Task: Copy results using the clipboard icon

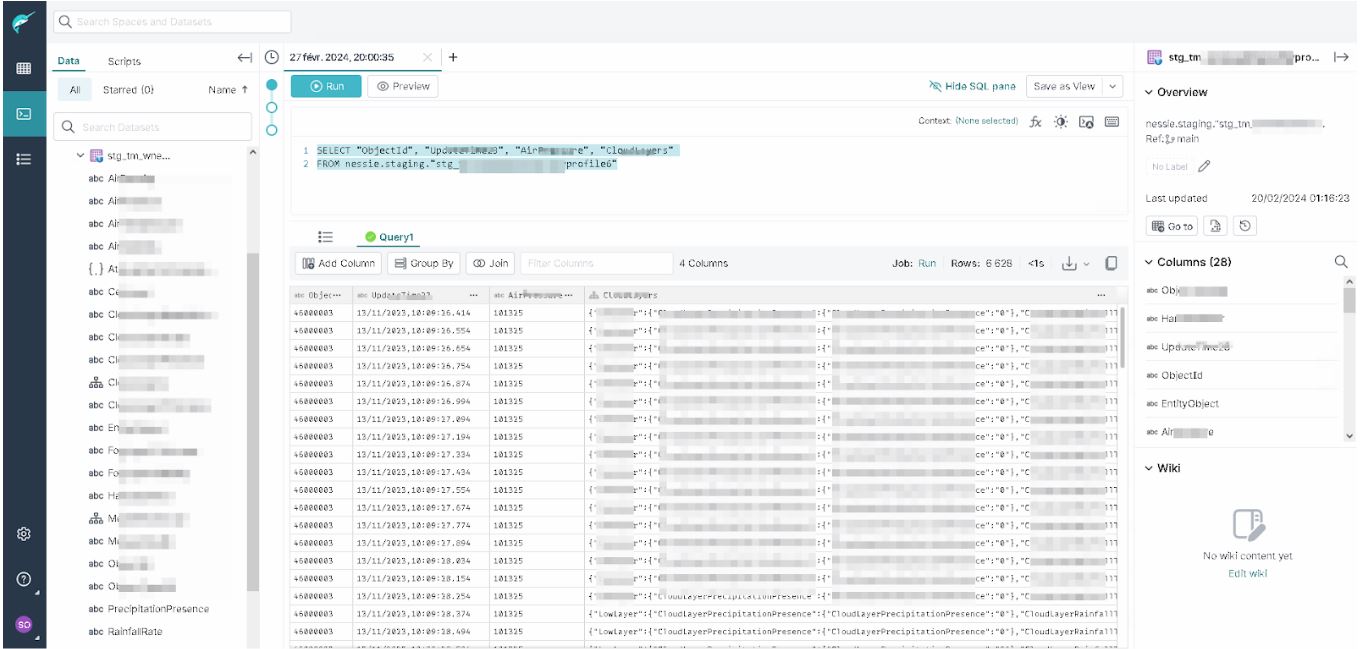Action: click(x=1111, y=263)
